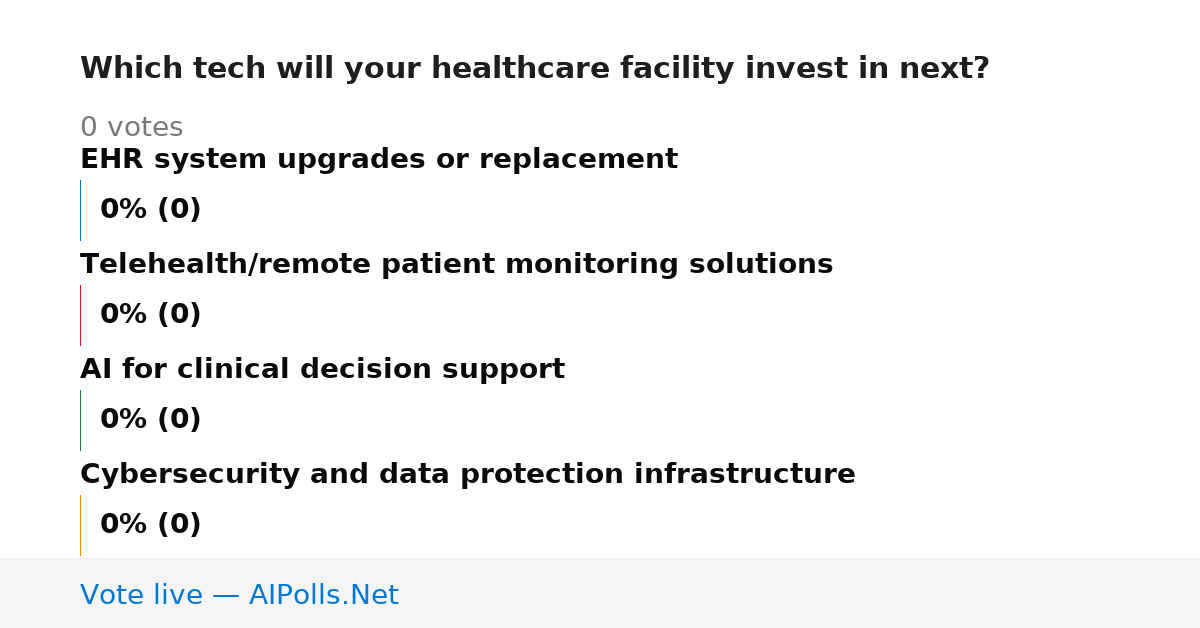Choose 'AI for clinical decision support' option
Viewport: 1200px width, 628px height.
pos(322,370)
